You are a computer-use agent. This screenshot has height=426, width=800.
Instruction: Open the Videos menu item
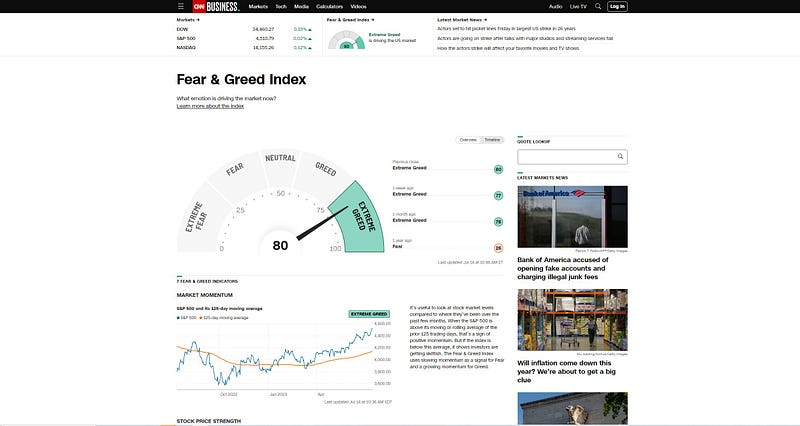358,7
